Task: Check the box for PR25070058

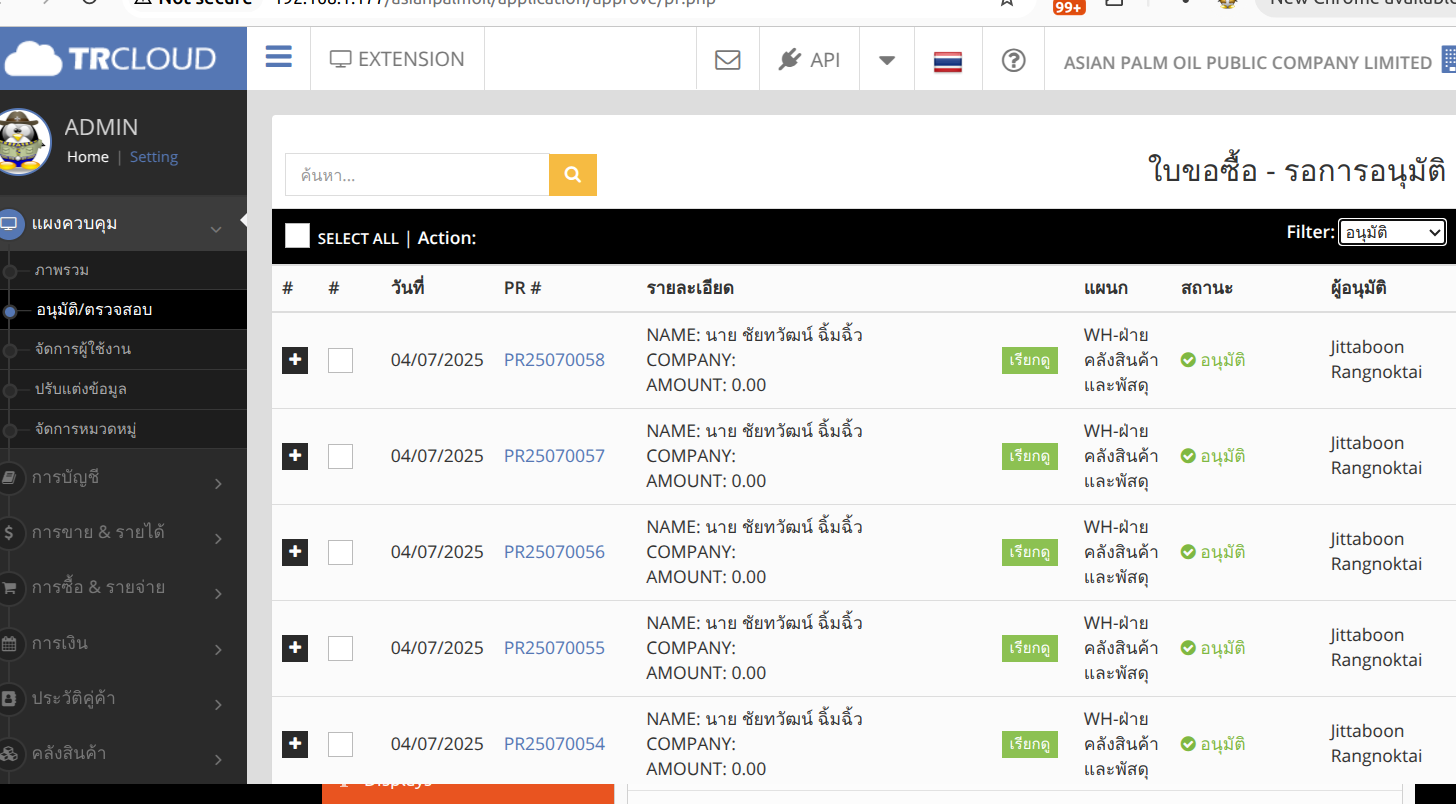Action: 340,360
